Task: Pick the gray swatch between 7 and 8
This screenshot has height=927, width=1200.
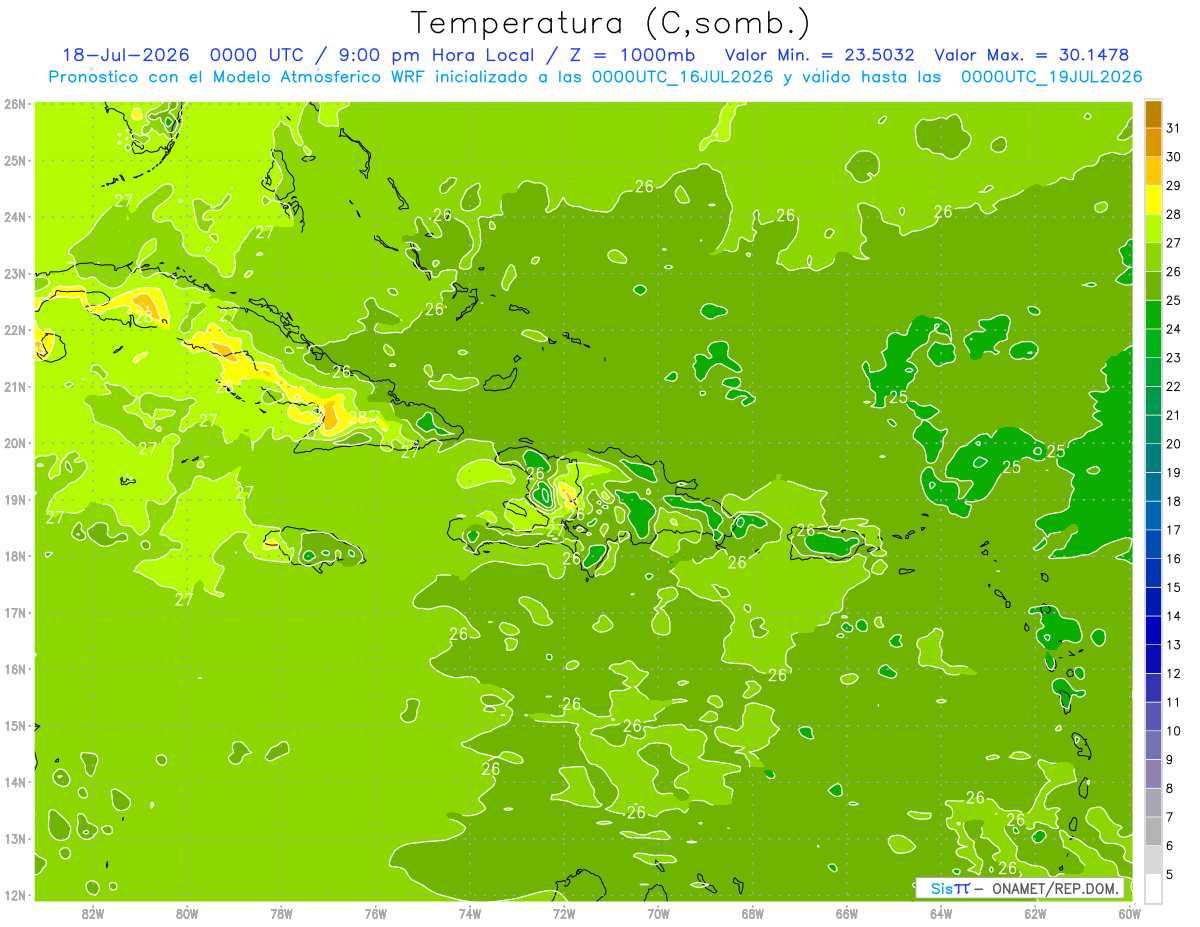Action: coord(1153,802)
